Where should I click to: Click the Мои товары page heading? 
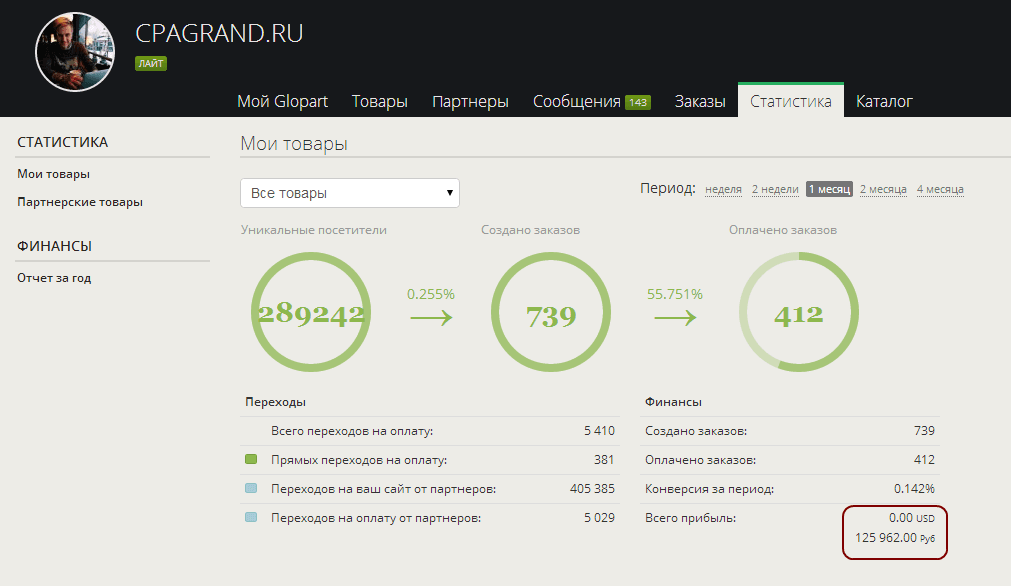coord(294,143)
